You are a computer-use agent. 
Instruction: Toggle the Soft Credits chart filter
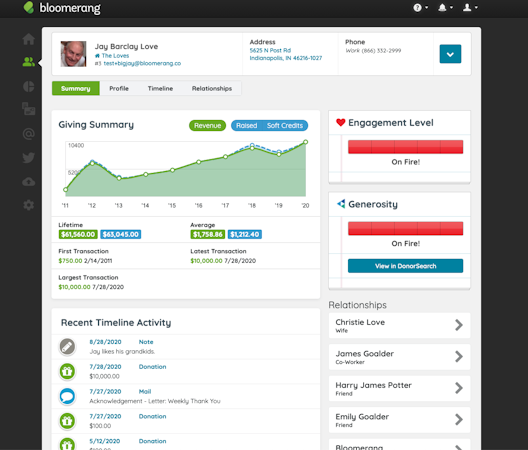[x=285, y=126]
